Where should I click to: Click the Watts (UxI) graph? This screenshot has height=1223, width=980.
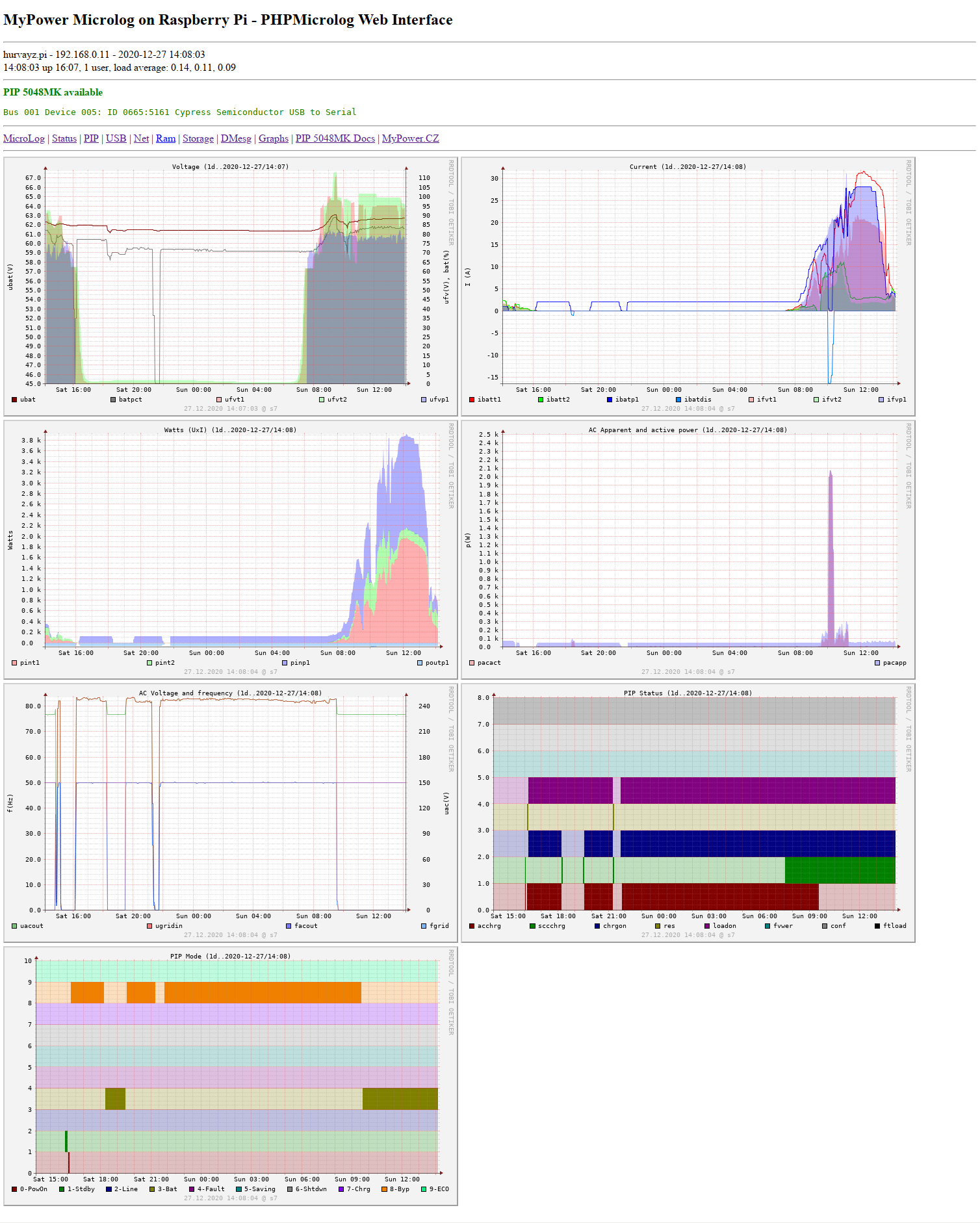click(231, 550)
